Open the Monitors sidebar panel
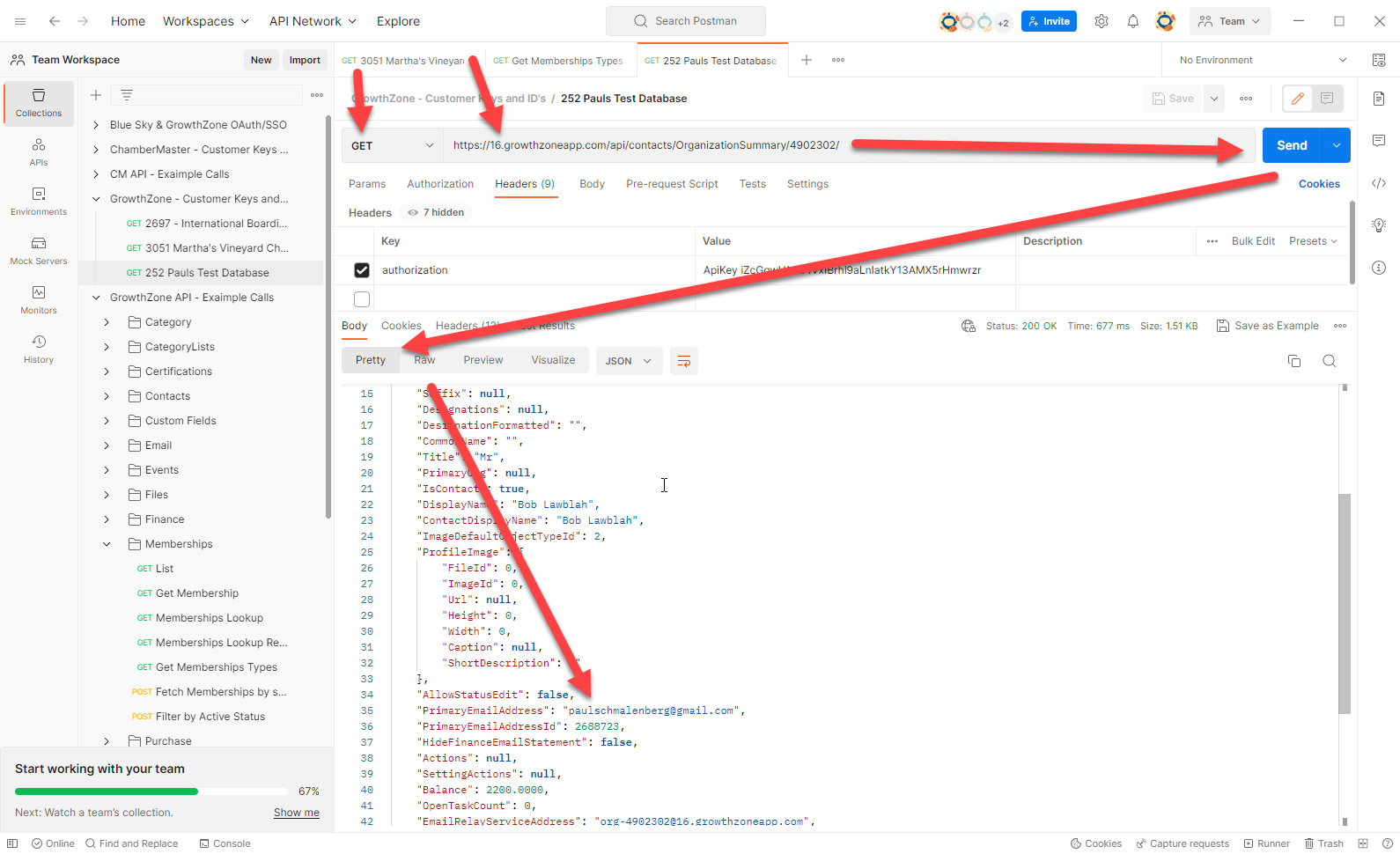 [39, 299]
